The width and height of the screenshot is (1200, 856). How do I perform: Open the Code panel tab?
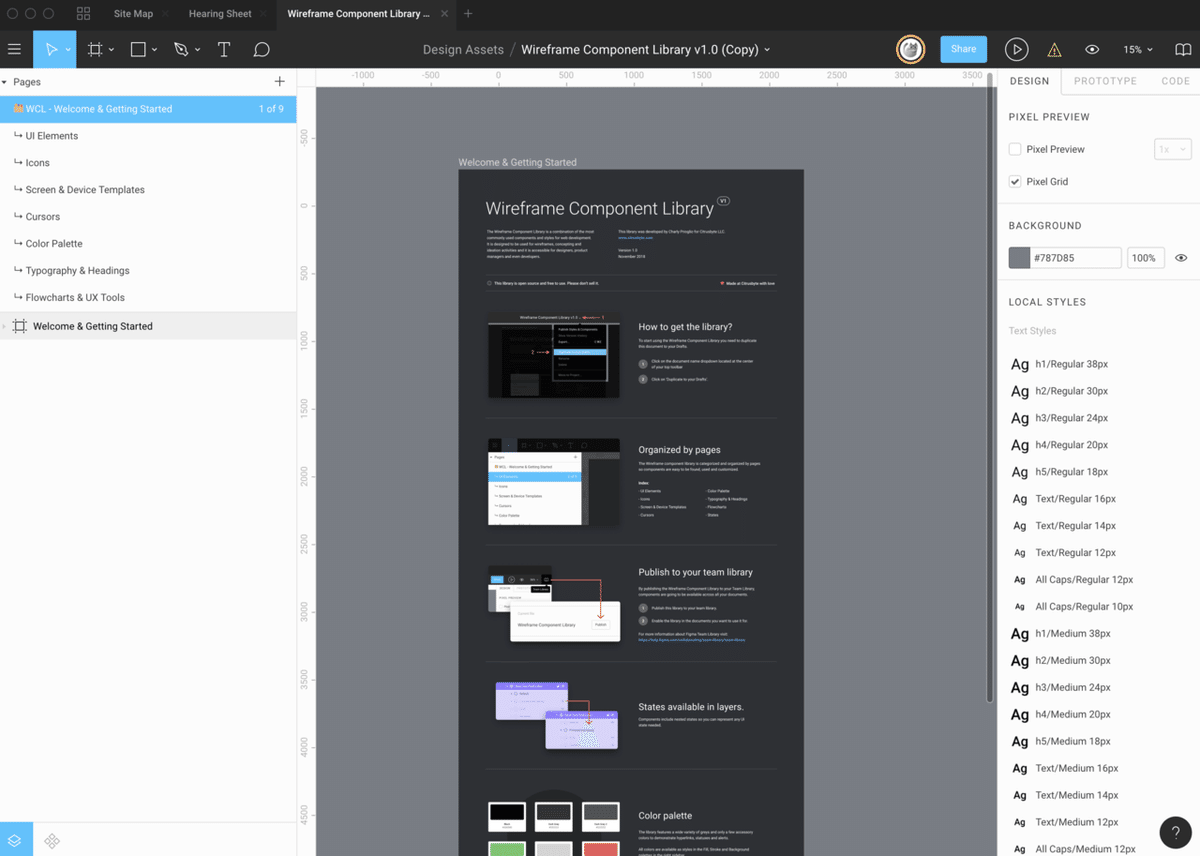pyautogui.click(x=1175, y=81)
